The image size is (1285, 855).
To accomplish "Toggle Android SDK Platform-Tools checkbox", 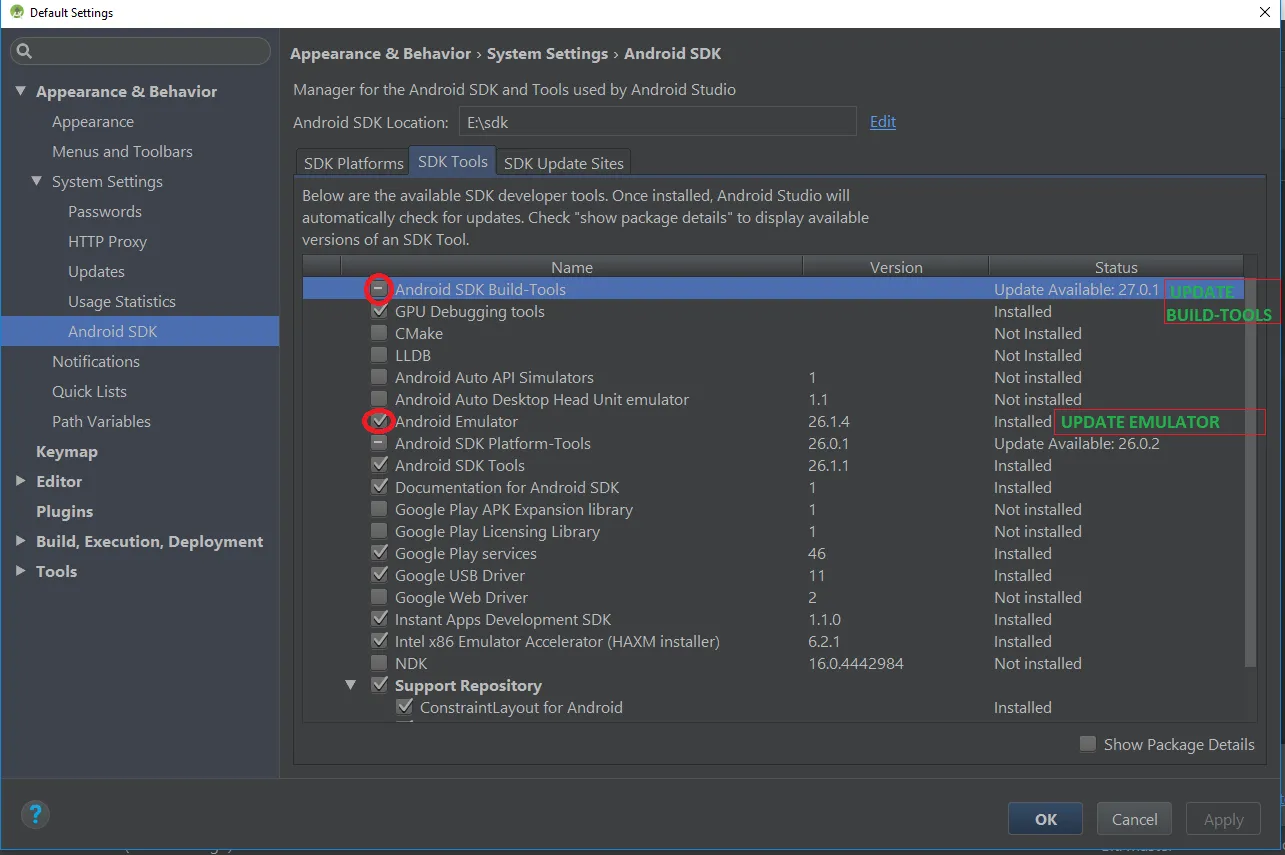I will point(379,444).
